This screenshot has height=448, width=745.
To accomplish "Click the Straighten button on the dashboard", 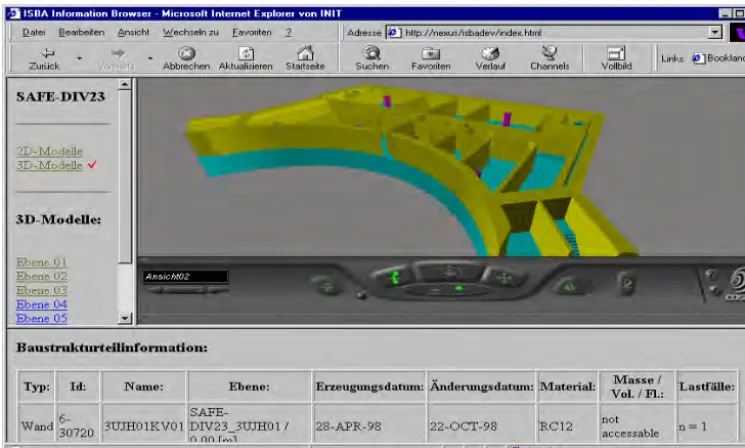I will [628, 284].
